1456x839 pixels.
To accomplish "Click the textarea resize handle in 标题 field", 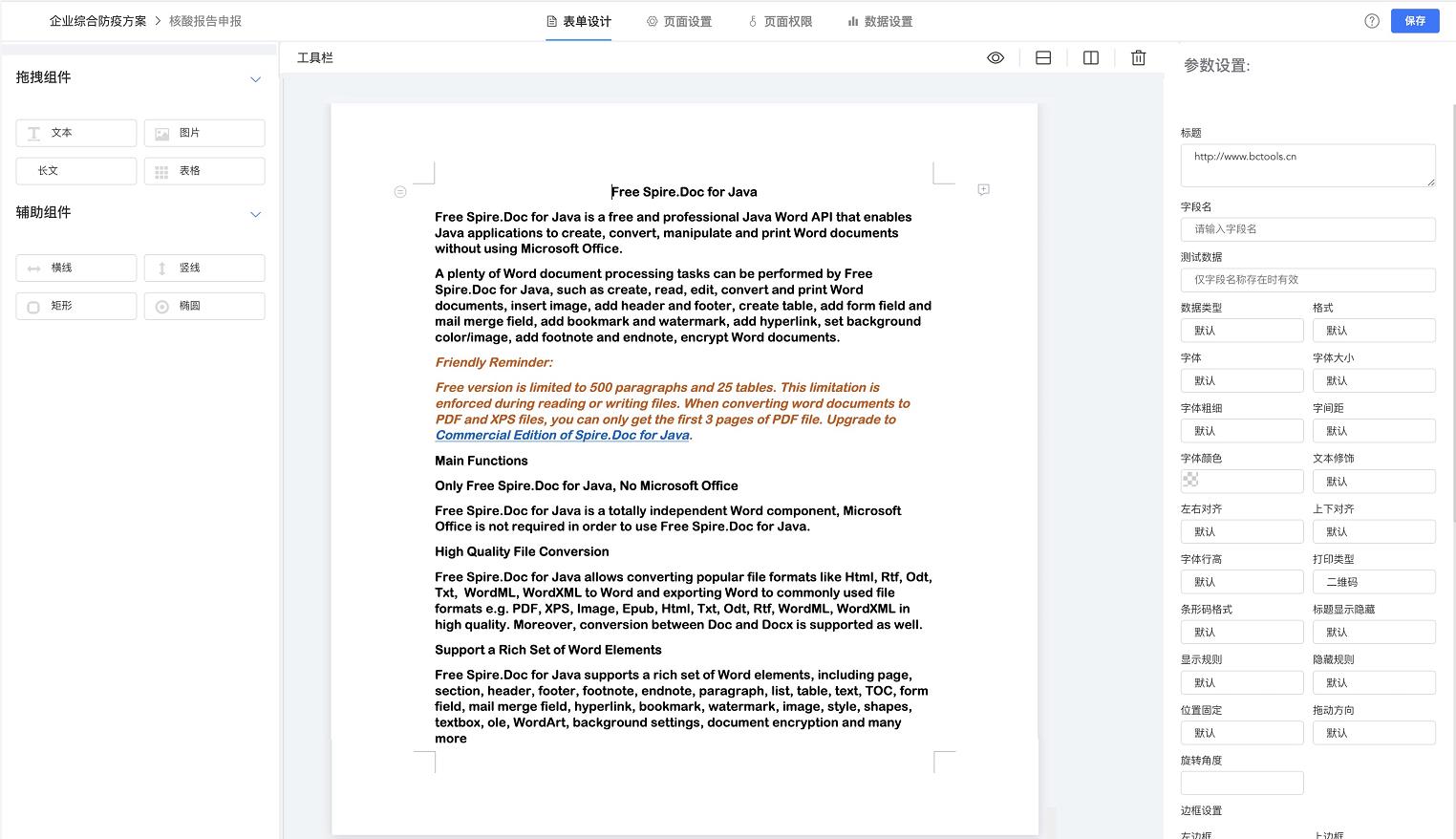I will click(x=1430, y=182).
